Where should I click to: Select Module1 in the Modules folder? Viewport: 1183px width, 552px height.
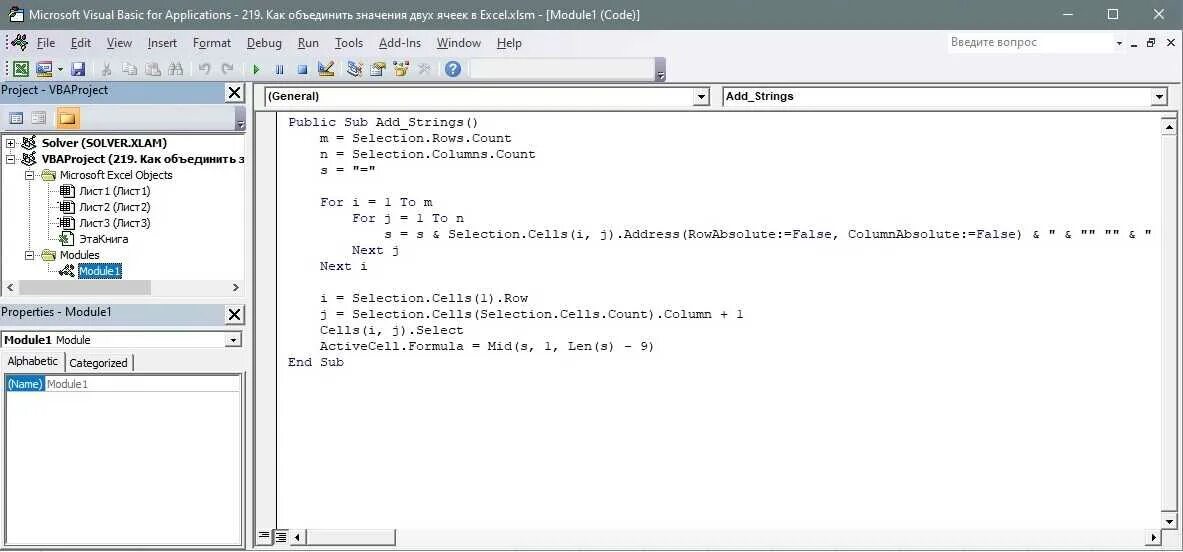click(100, 271)
